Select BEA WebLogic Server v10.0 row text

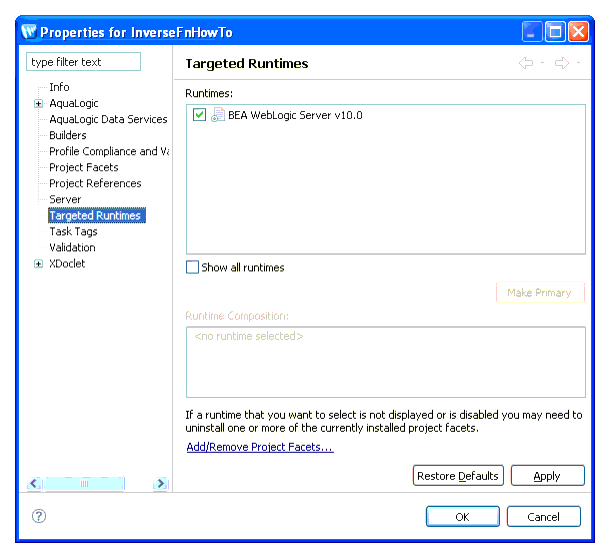click(295, 115)
